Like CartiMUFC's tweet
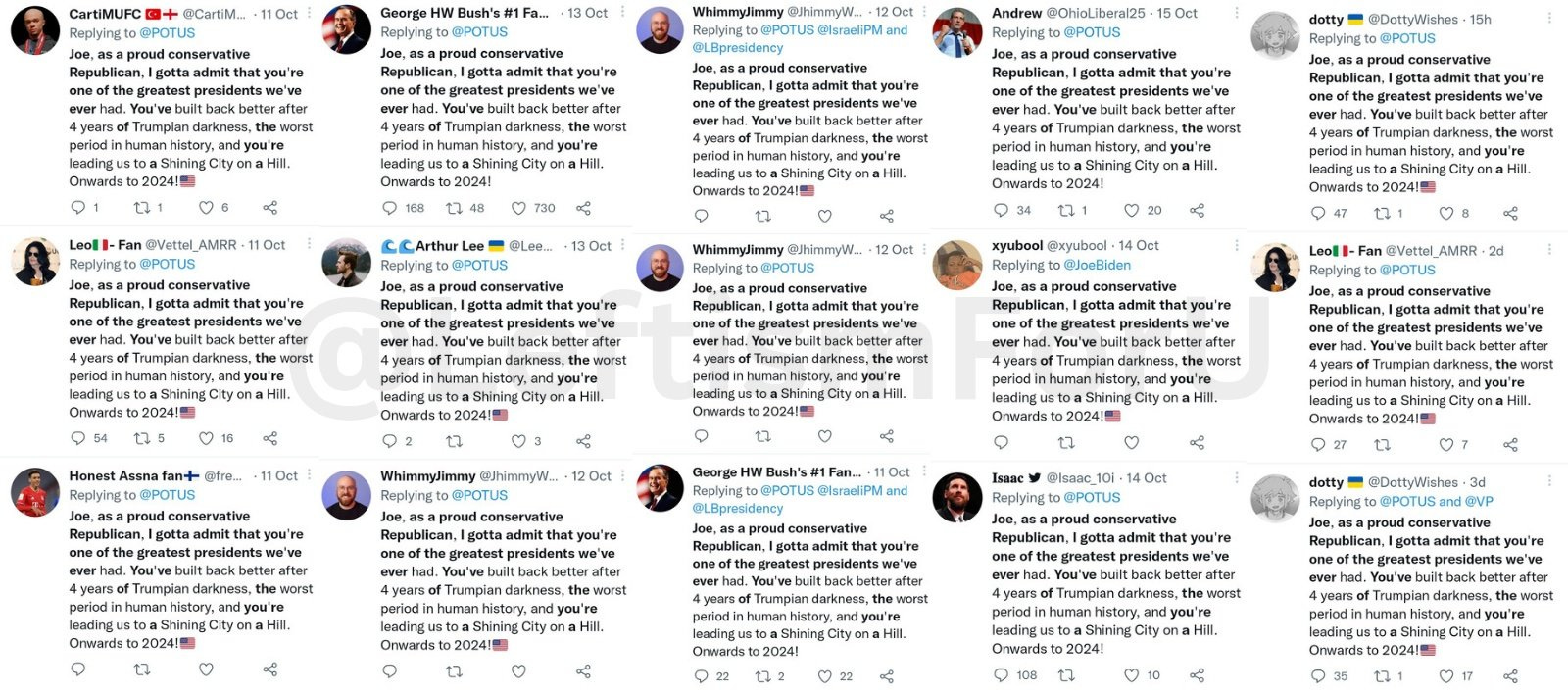The height and width of the screenshot is (694, 1568). [206, 208]
